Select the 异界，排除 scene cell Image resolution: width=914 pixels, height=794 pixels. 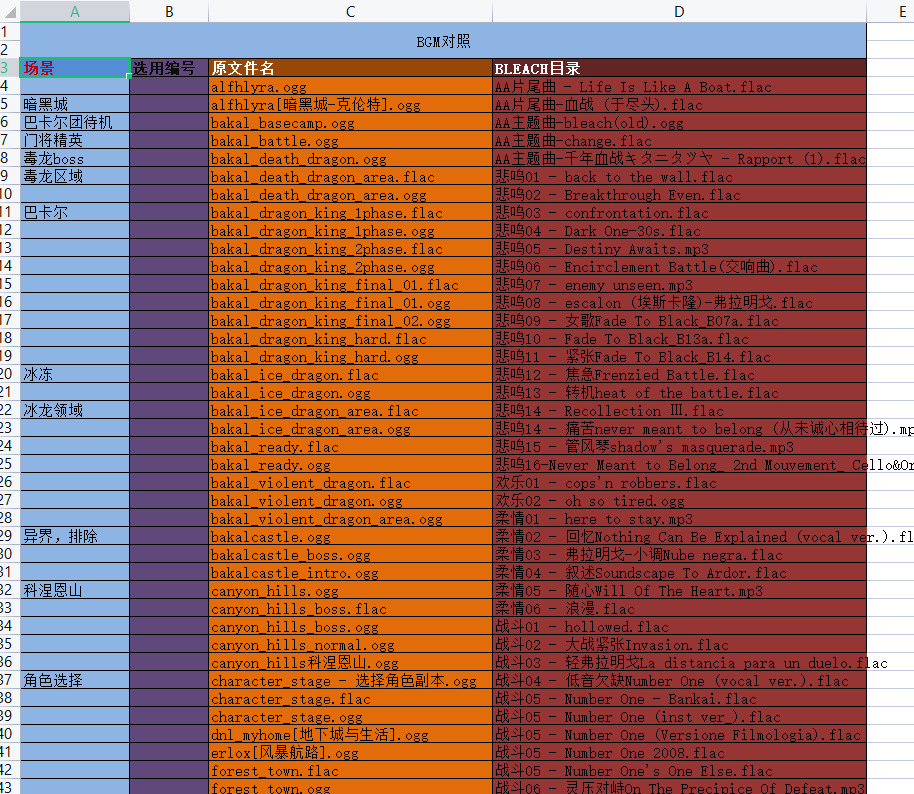75,536
